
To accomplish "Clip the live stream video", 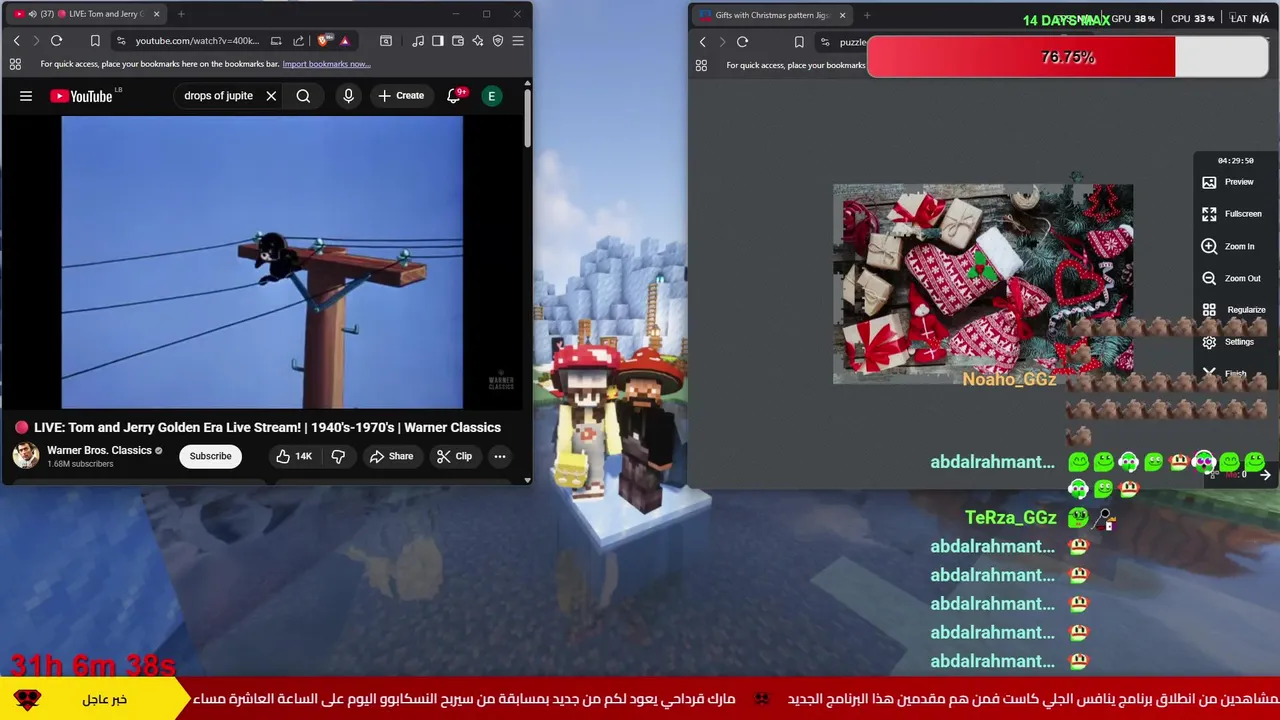I will pyautogui.click(x=454, y=456).
